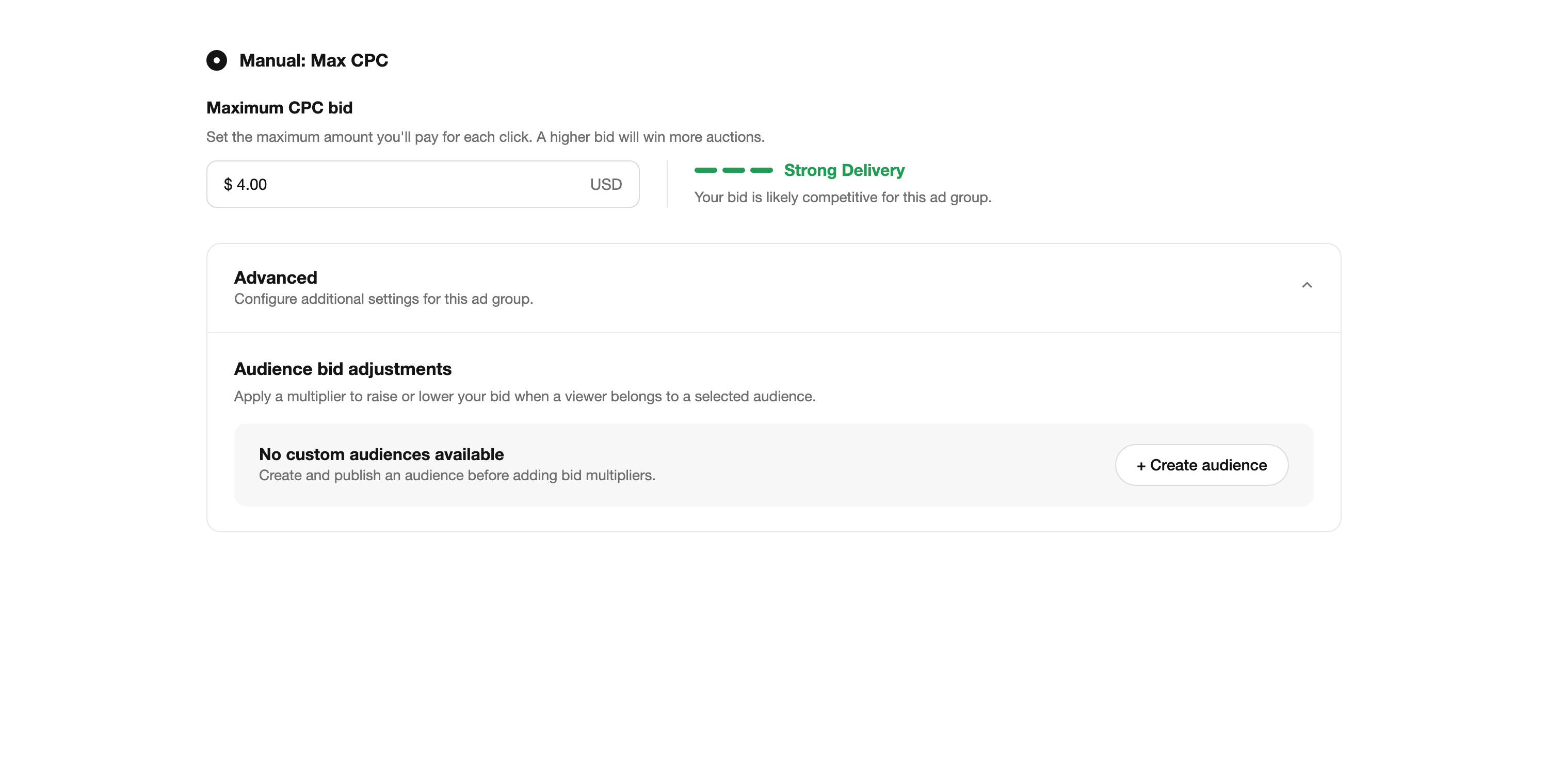This screenshot has width=1548, height=784.
Task: Select the Manual: Max CPC radio button
Action: [216, 60]
